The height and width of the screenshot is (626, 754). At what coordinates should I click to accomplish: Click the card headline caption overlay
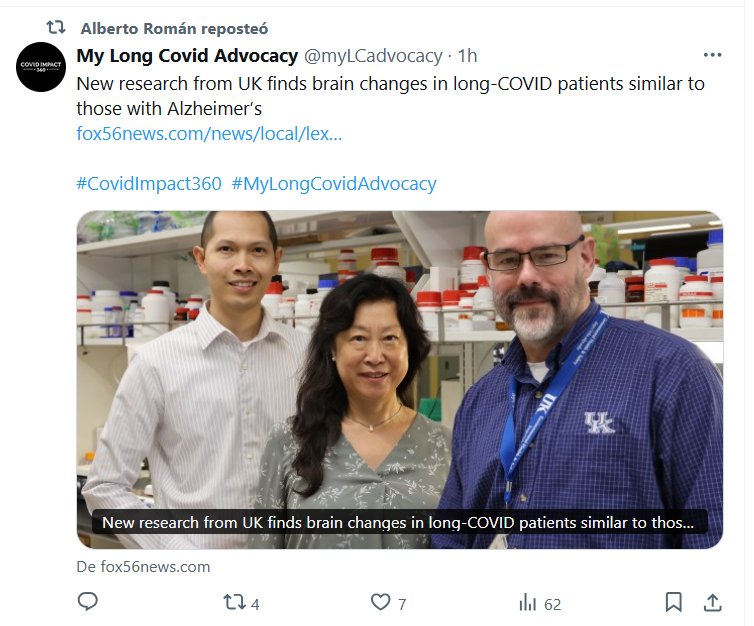point(400,522)
